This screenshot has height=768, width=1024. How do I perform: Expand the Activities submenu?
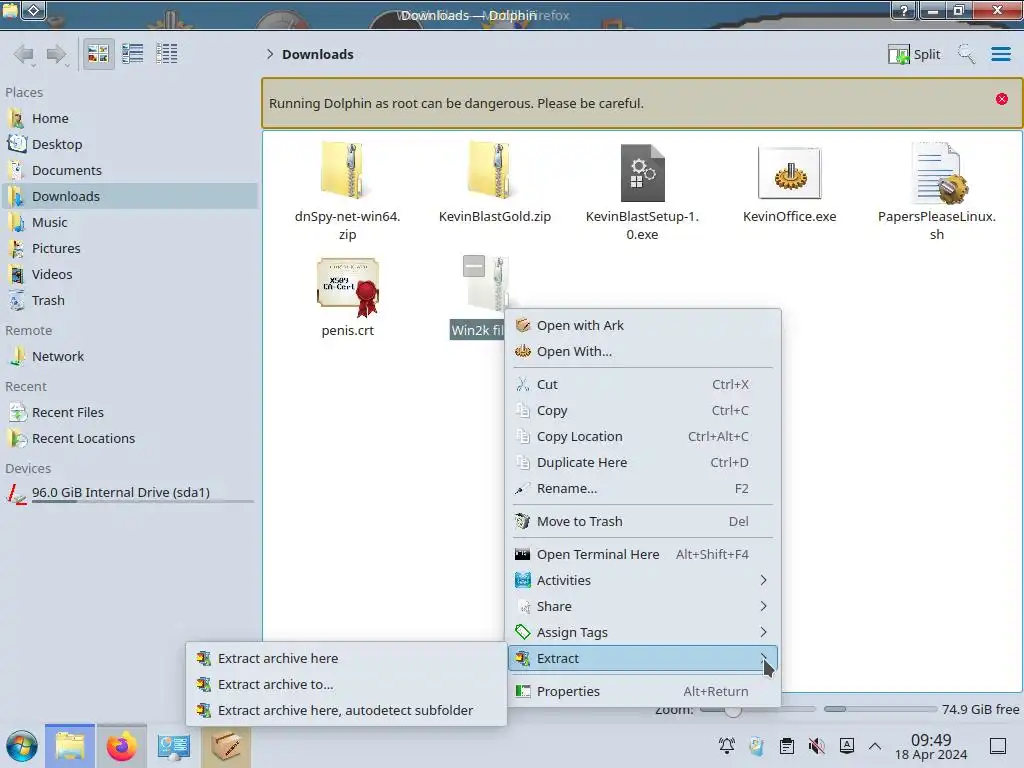coord(644,581)
